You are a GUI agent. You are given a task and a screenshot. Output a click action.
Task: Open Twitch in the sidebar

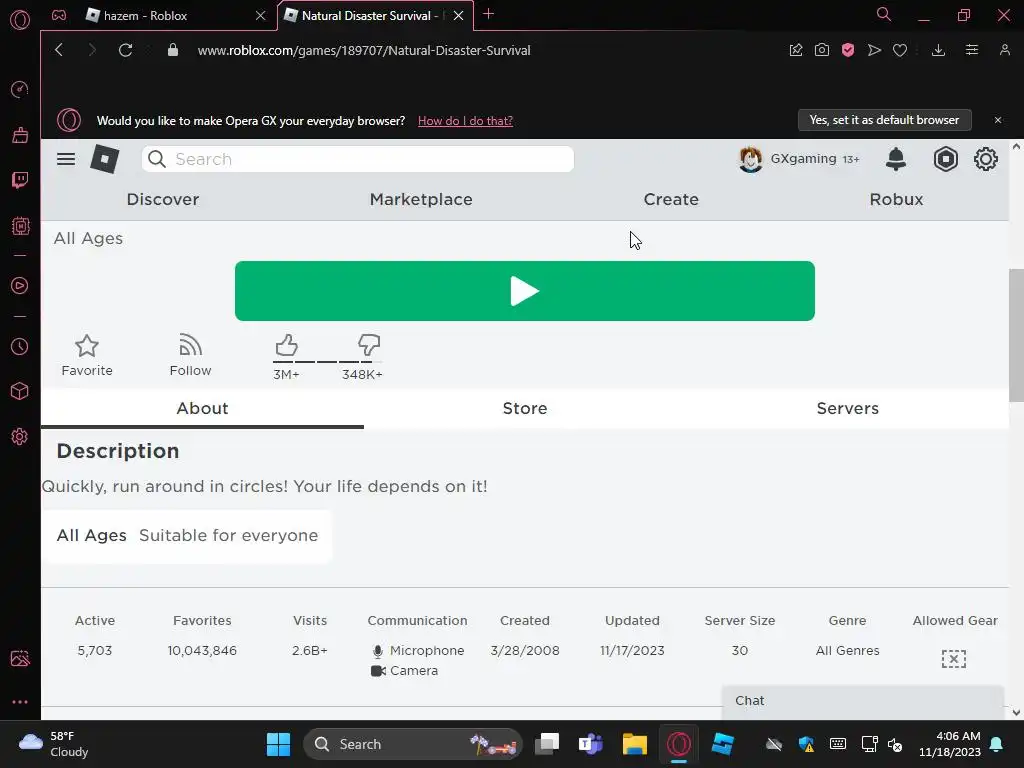click(x=20, y=180)
